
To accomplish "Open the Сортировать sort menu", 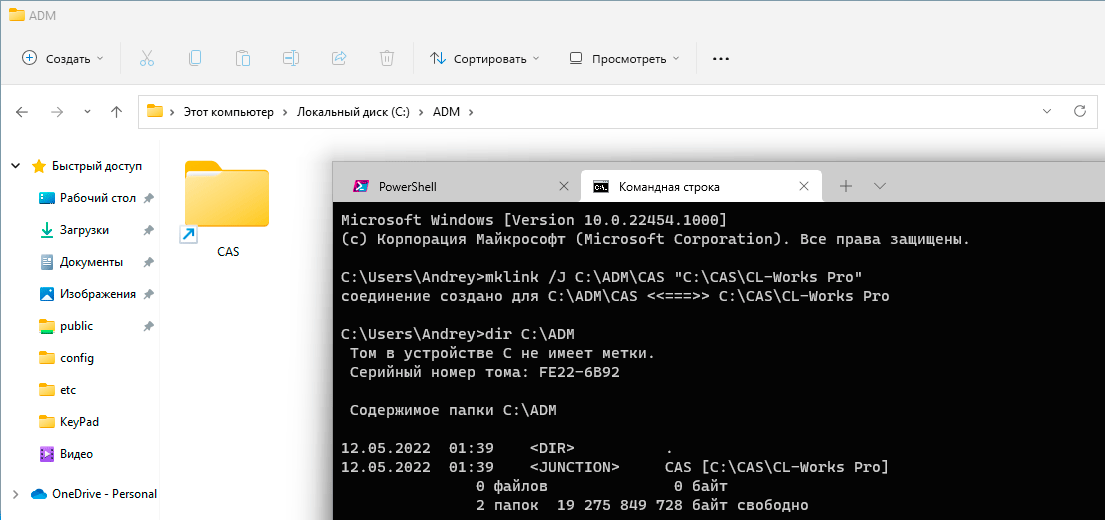I will point(484,58).
